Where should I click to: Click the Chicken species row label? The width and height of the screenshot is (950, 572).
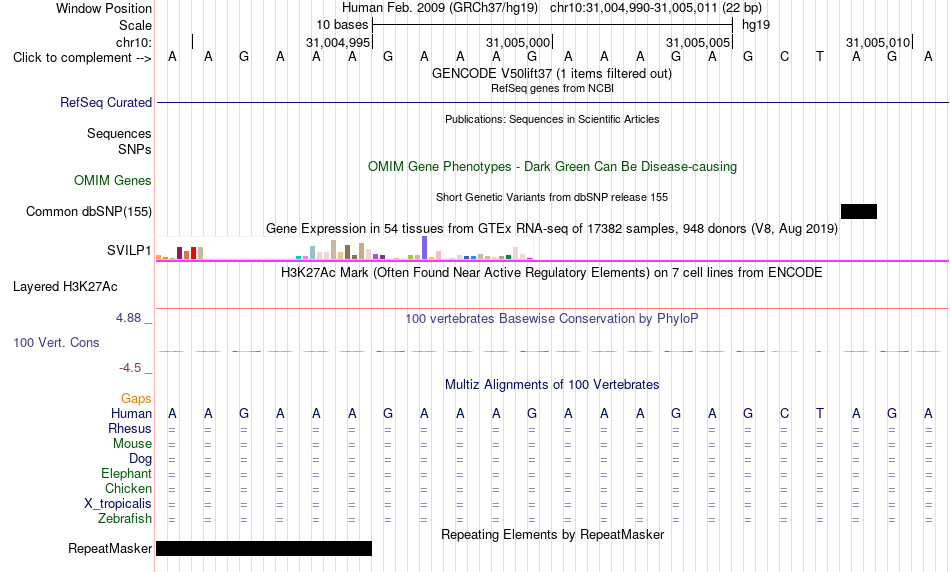[128, 488]
